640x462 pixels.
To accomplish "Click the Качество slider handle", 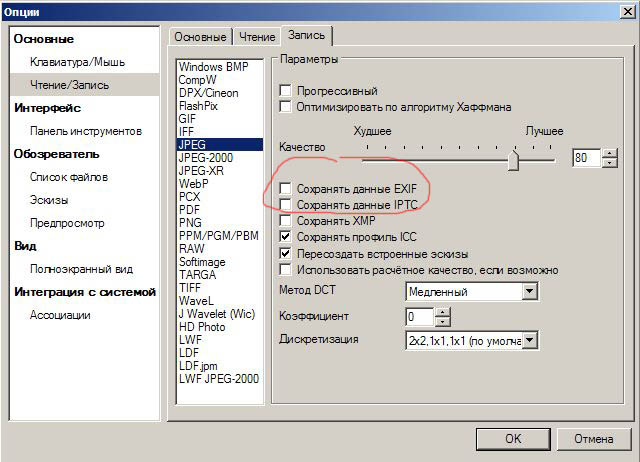I will (x=513, y=159).
